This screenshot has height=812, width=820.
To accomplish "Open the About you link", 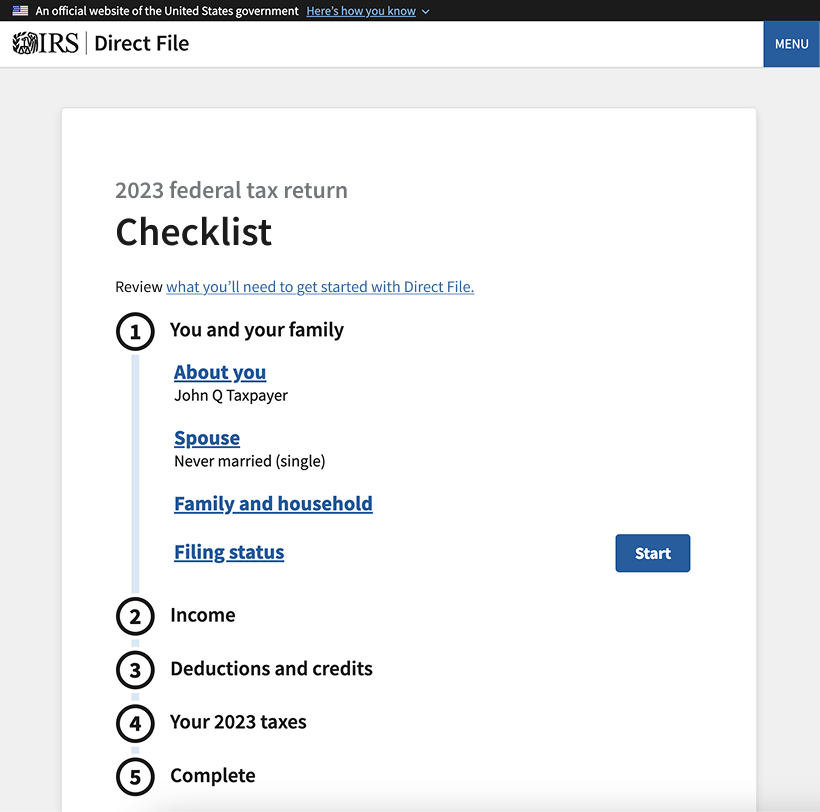I will pos(219,372).
